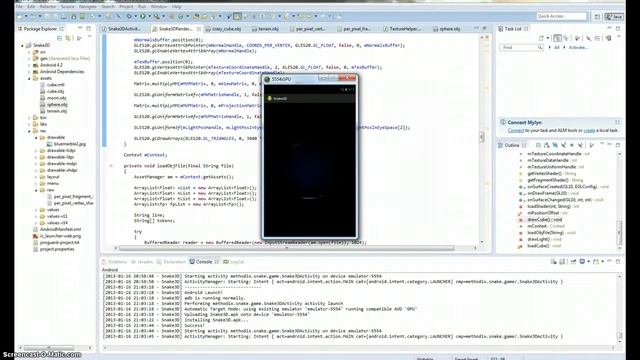Collapse the assets folder
Image resolution: width=640 pixels, height=360 pixels.
(x=29, y=78)
